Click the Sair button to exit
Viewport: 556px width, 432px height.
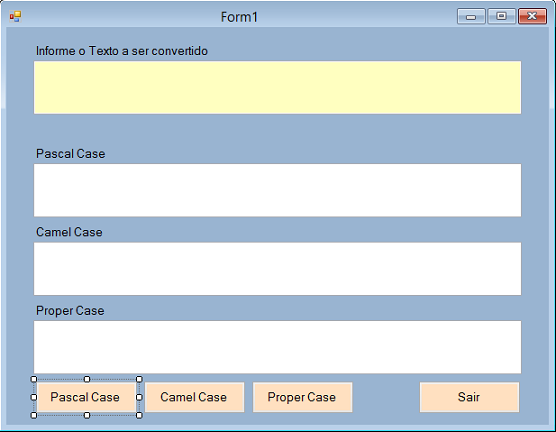click(x=469, y=397)
